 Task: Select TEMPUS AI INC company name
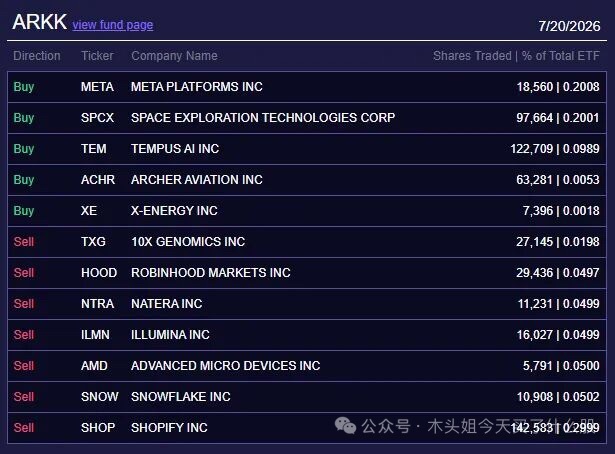(x=175, y=149)
